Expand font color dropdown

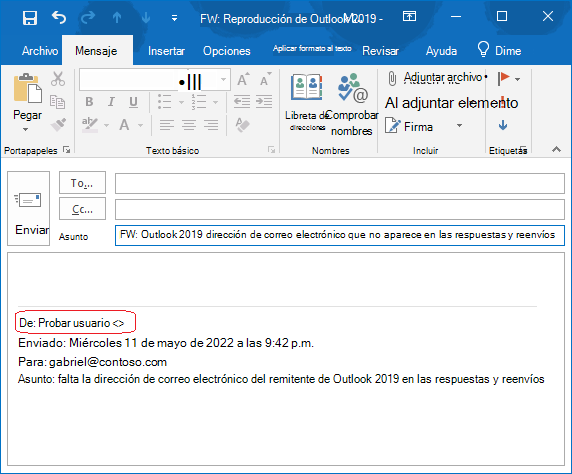[140, 125]
